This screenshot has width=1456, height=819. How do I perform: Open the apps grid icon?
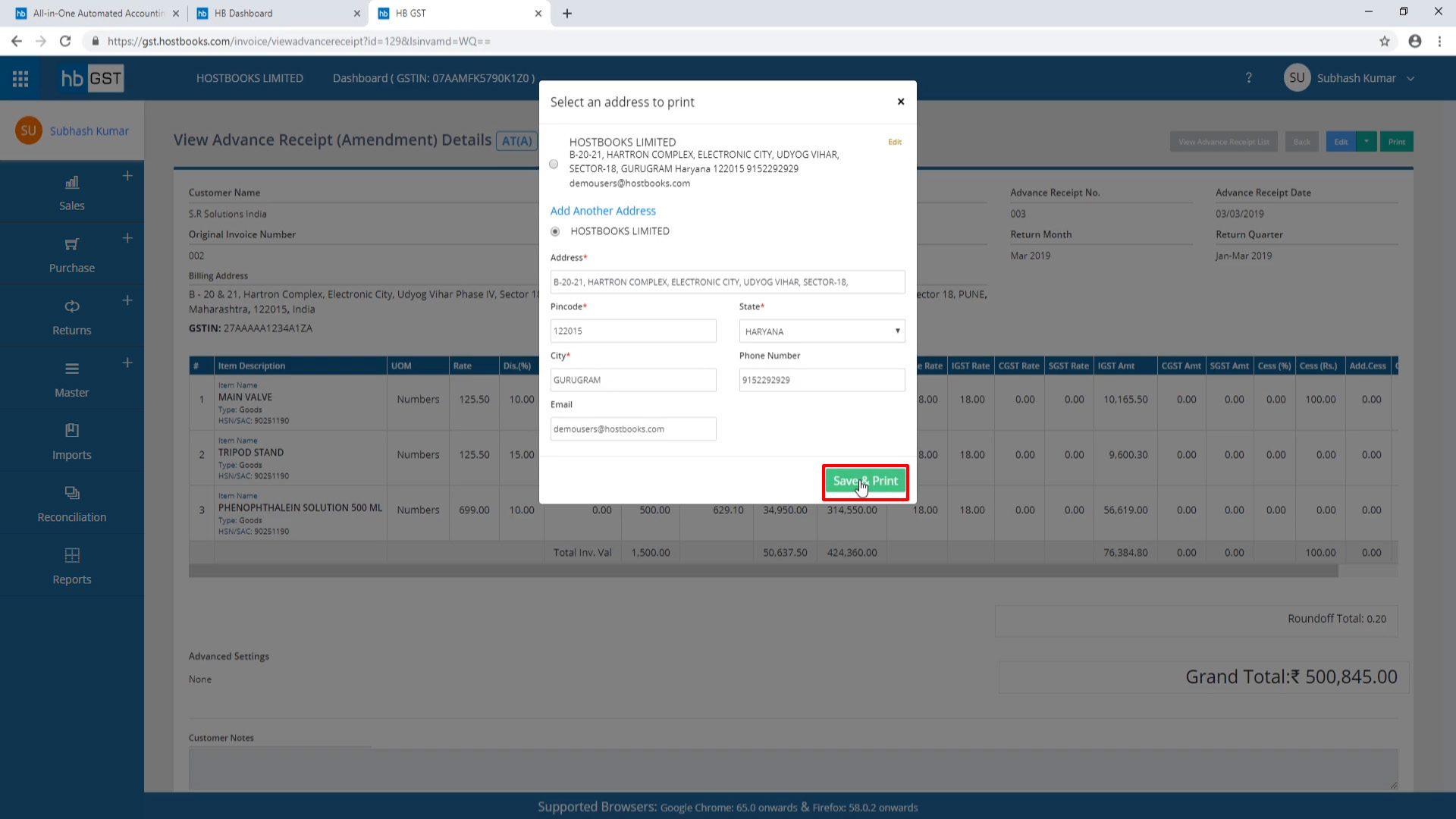(20, 78)
